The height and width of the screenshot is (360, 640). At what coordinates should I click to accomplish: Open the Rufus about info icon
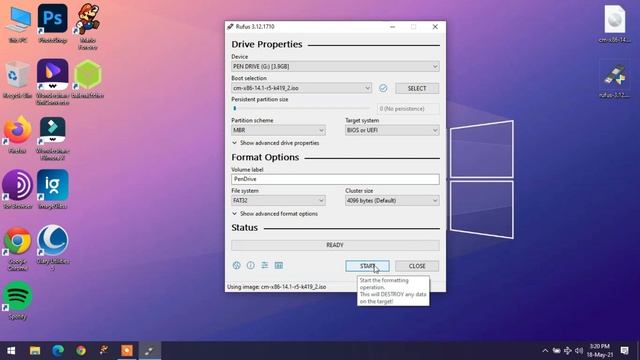pyautogui.click(x=250, y=265)
